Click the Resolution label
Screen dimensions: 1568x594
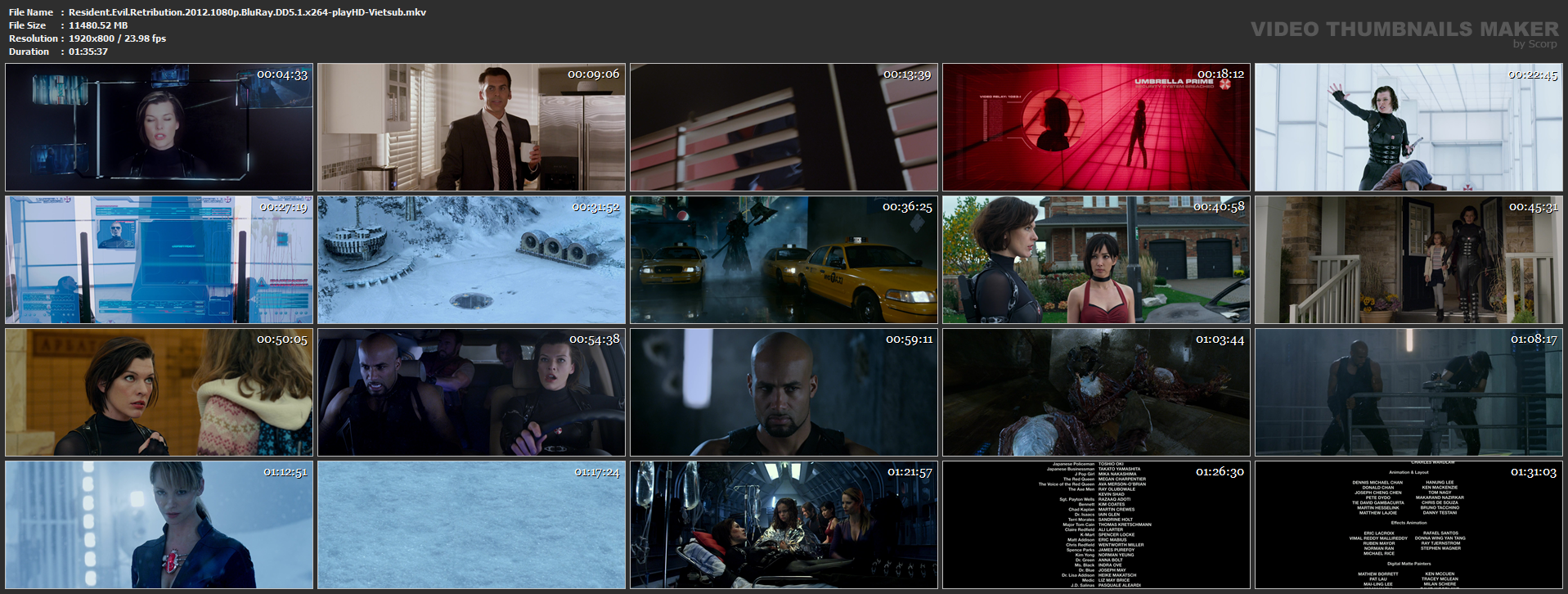point(34,38)
